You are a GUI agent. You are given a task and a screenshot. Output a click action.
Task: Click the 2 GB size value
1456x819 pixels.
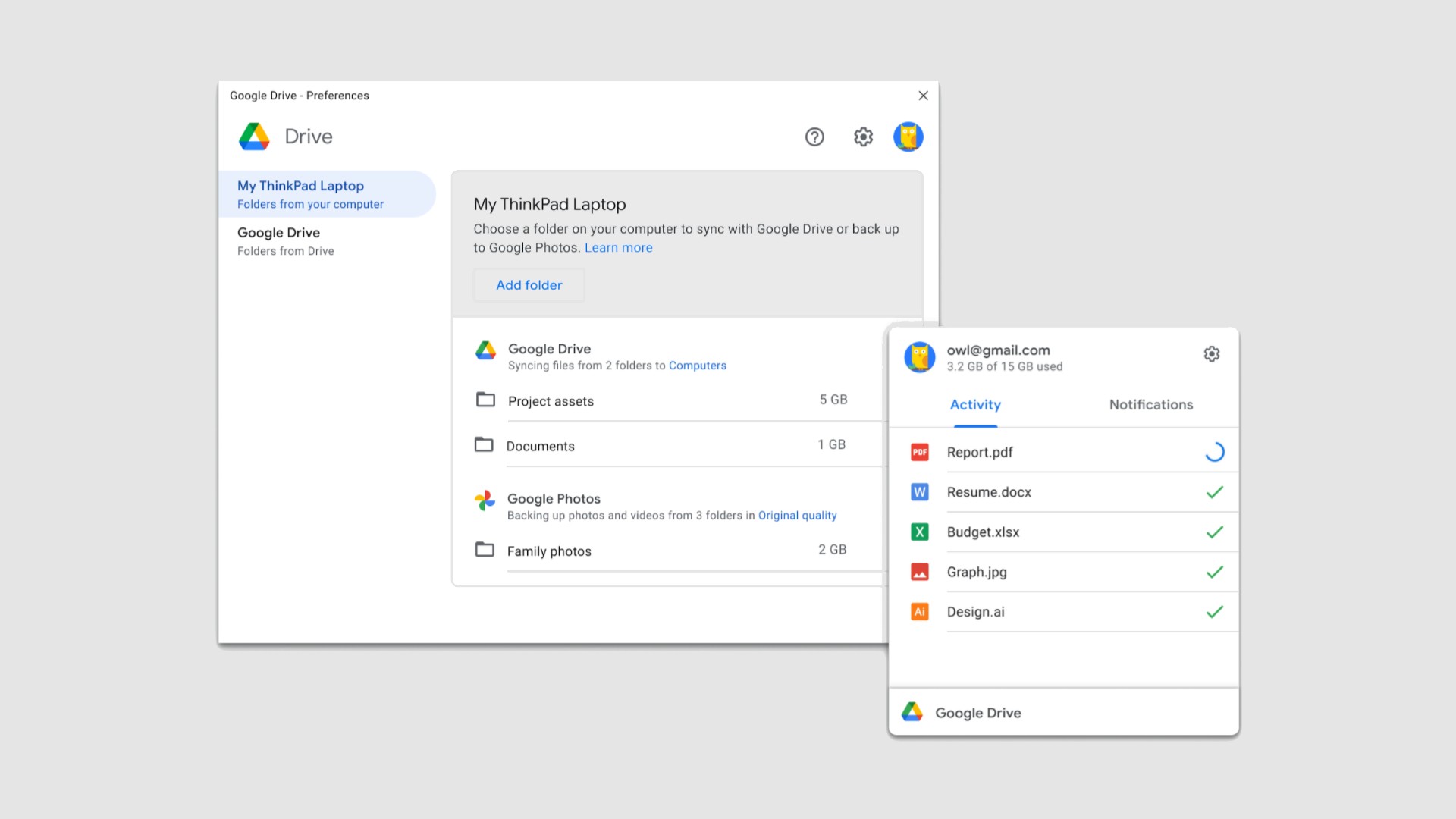pos(833,550)
